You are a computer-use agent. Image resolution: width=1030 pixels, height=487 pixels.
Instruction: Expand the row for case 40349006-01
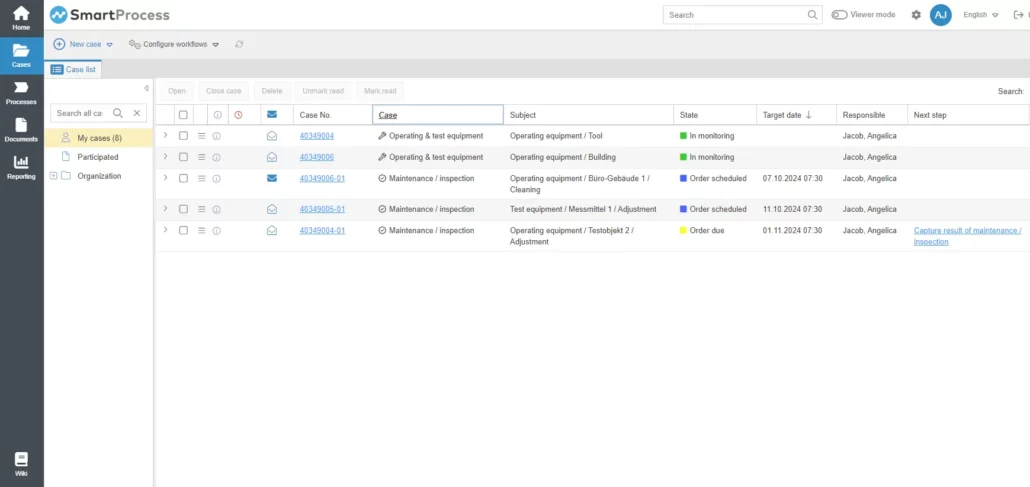(x=165, y=177)
